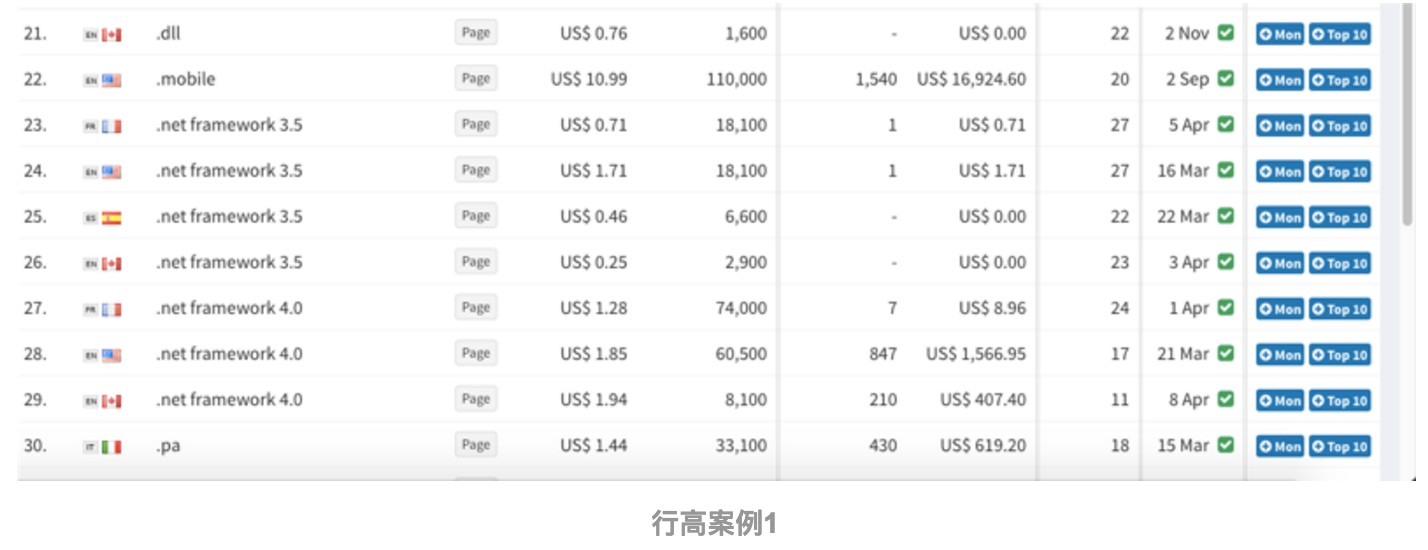Click green check icon beside 3 Apr
1428x550 pixels.
point(1225,261)
